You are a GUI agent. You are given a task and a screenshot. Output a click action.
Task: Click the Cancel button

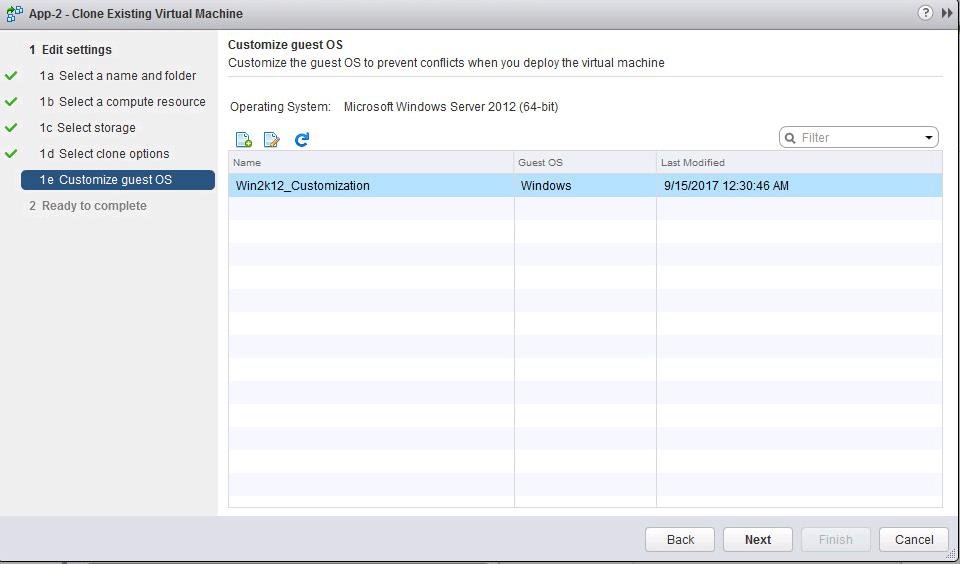pyautogui.click(x=913, y=540)
